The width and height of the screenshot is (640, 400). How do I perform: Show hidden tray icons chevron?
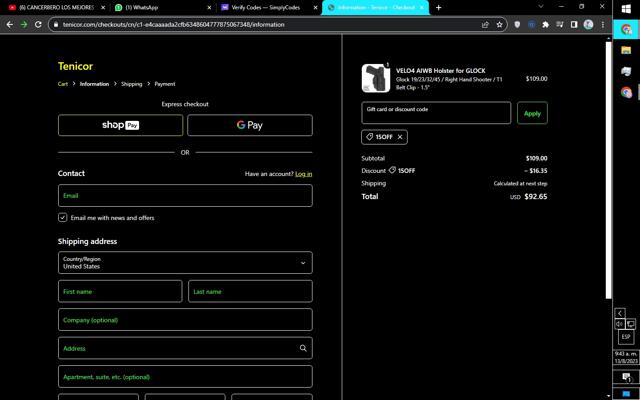pyautogui.click(x=620, y=313)
